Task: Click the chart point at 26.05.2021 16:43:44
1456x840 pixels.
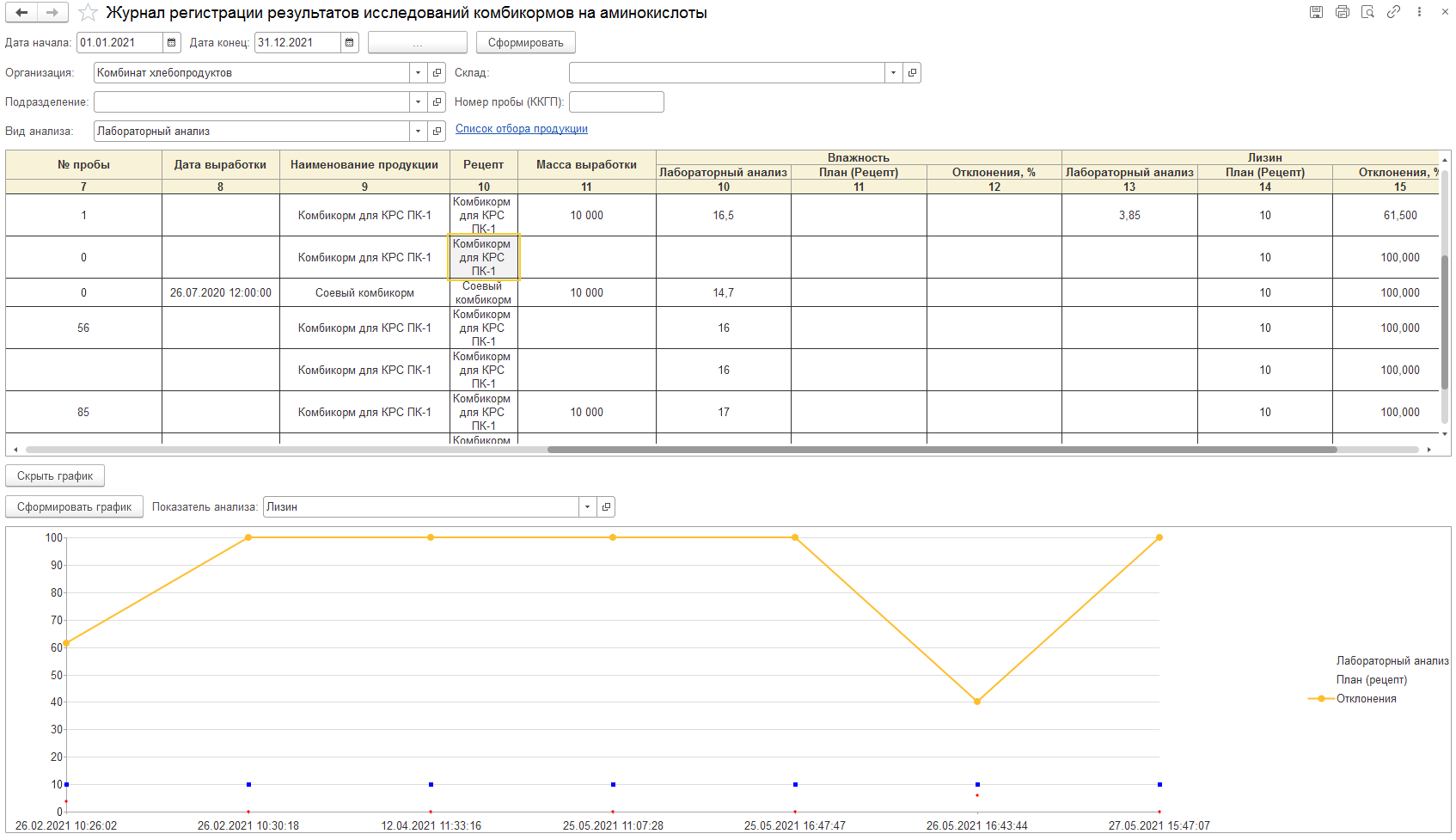Action: [977, 702]
